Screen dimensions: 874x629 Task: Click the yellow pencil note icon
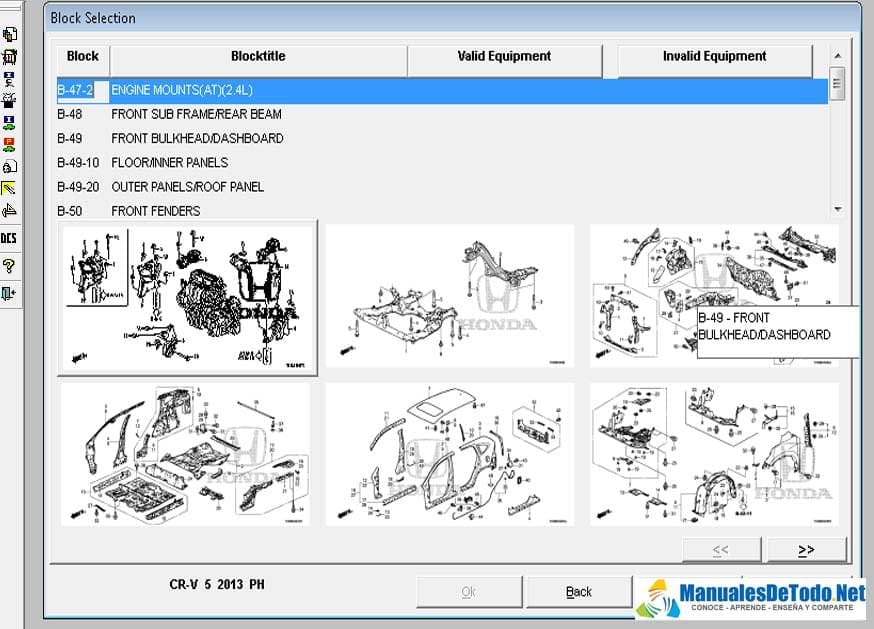point(9,188)
